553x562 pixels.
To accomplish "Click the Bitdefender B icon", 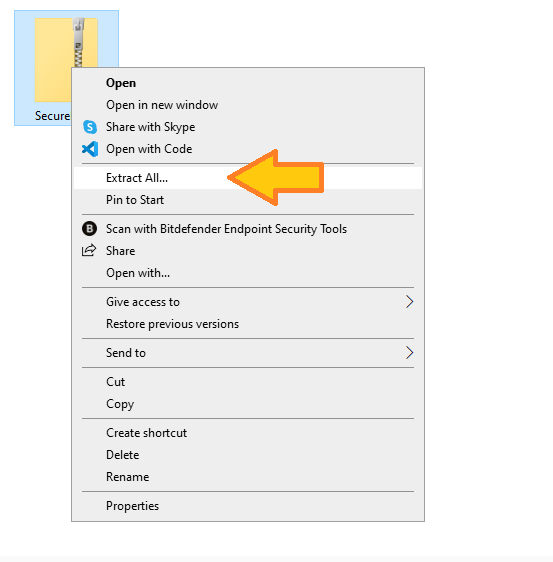I will pyautogui.click(x=89, y=229).
